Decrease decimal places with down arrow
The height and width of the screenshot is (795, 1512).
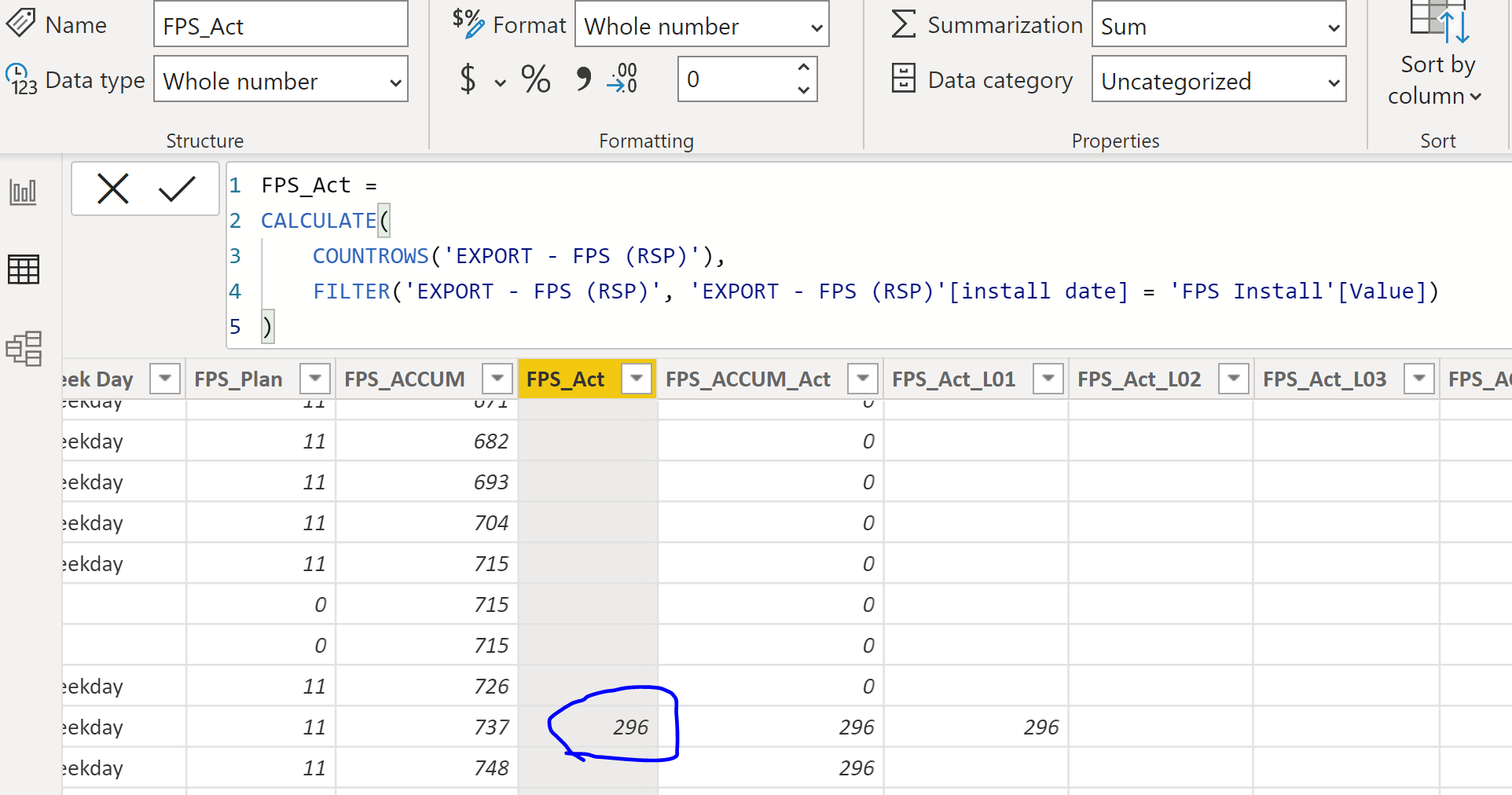tap(803, 90)
